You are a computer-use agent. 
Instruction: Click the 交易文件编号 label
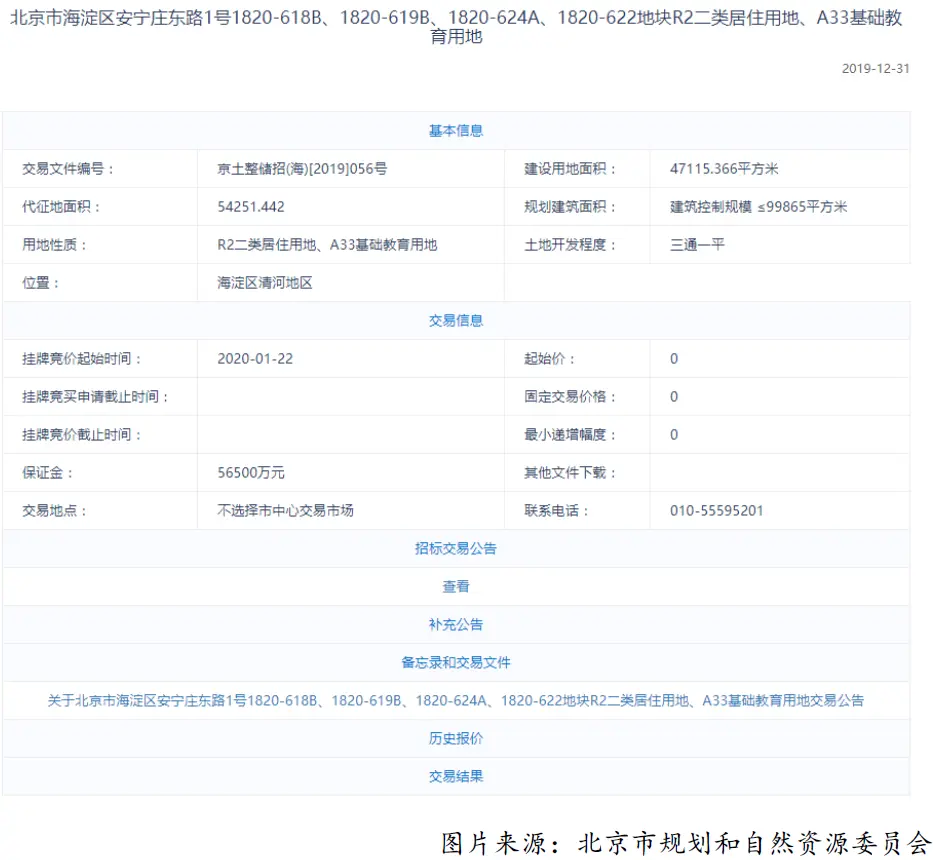point(68,169)
